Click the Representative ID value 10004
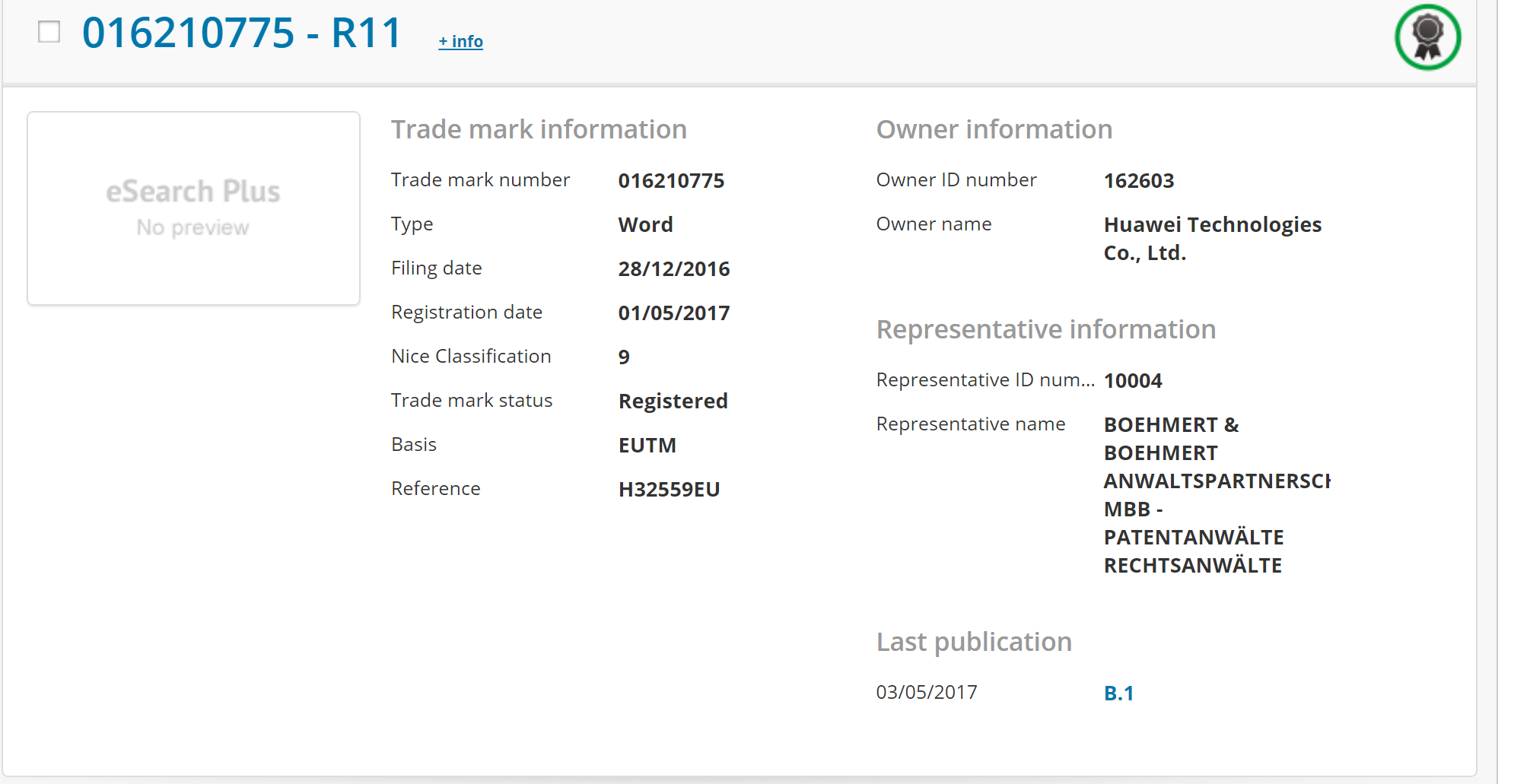 pos(1132,381)
